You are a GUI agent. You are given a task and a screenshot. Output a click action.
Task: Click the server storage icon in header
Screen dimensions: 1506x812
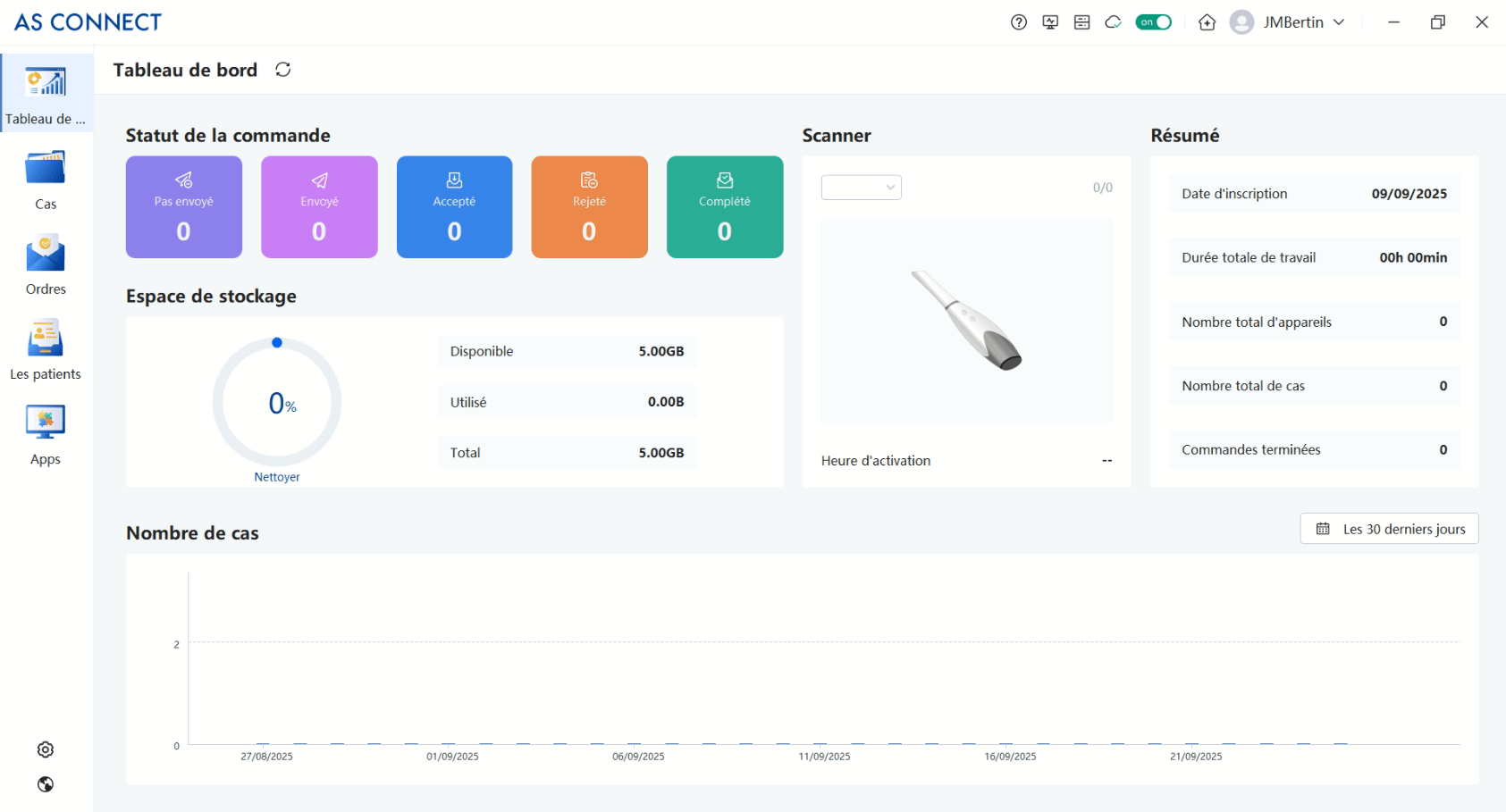(1081, 22)
